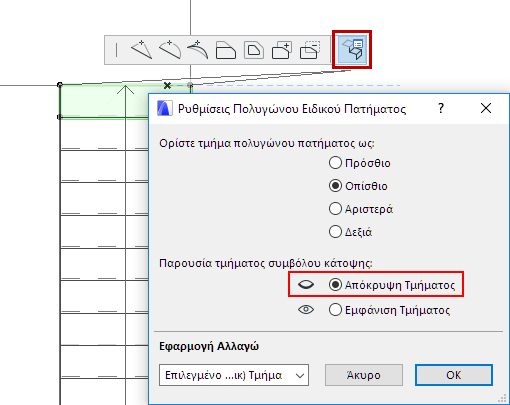The width and height of the screenshot is (510, 405).
Task: Click the dialog help question mark
Action: tap(441, 108)
